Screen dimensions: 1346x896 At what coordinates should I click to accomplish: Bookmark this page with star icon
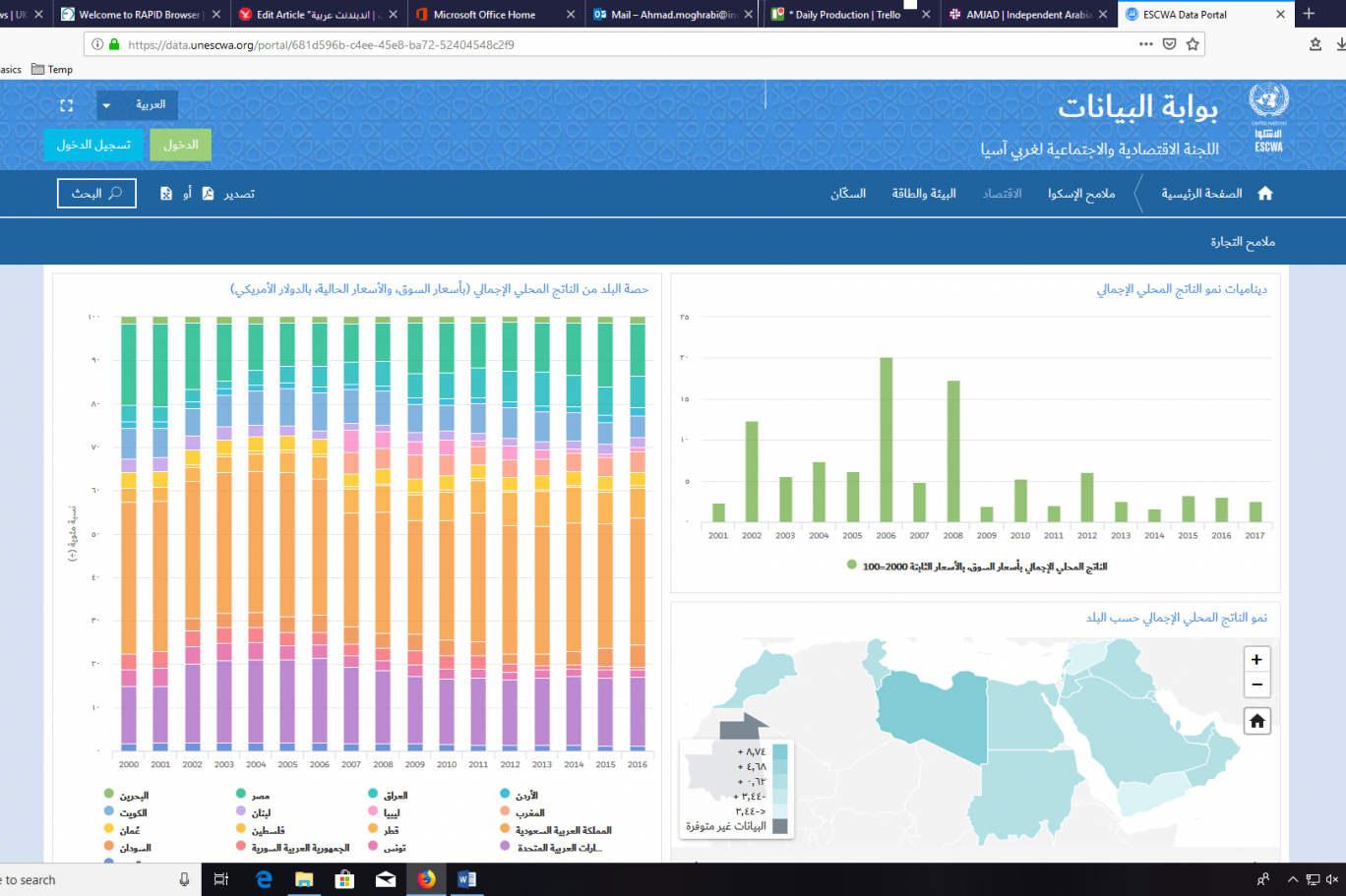[x=1193, y=44]
